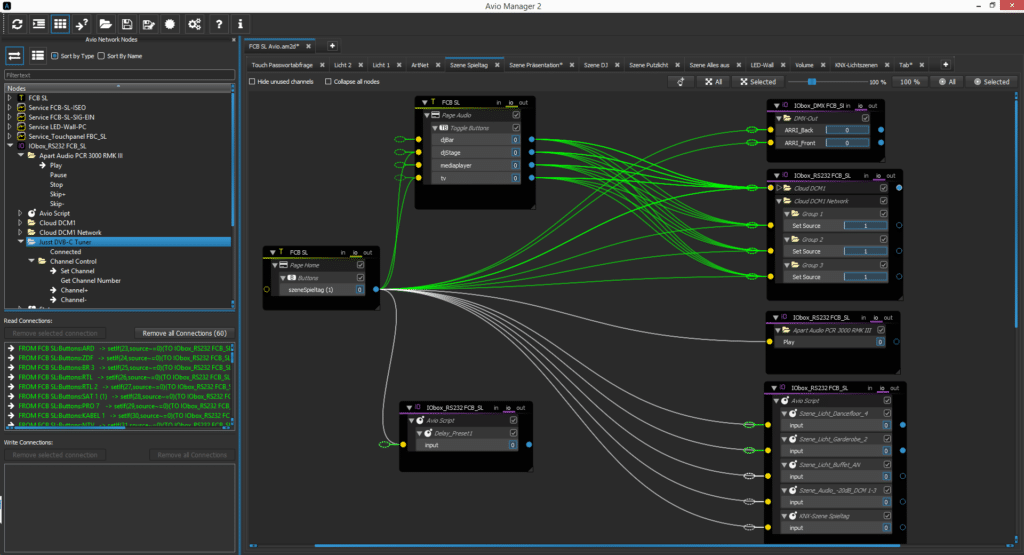This screenshot has width=1024, height=555.
Task: Expand the Cloud DCM1 Network tree item
Action: [21, 232]
